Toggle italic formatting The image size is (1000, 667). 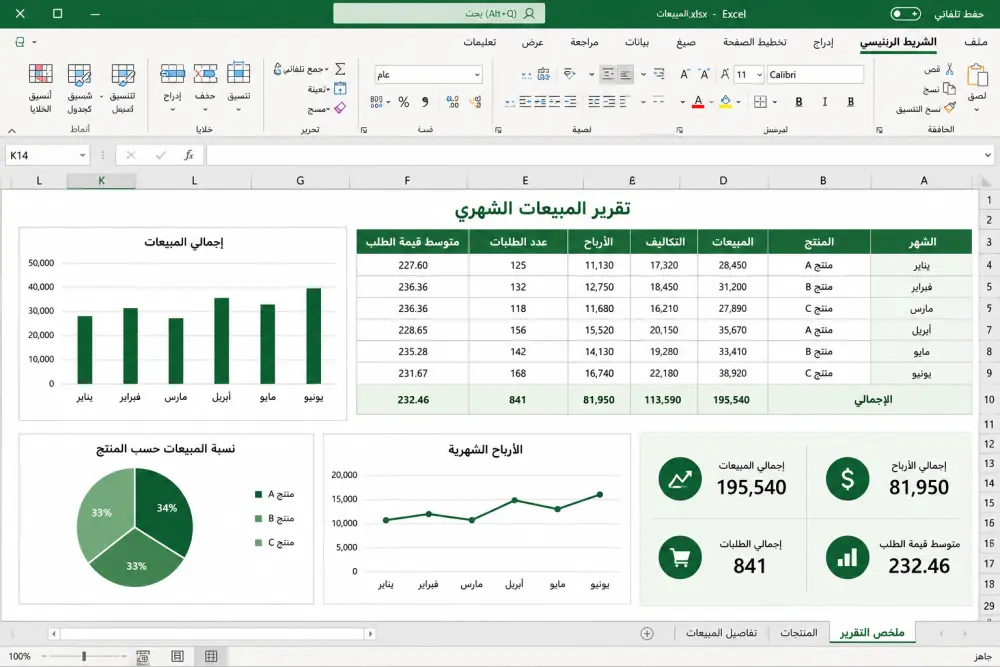(825, 102)
